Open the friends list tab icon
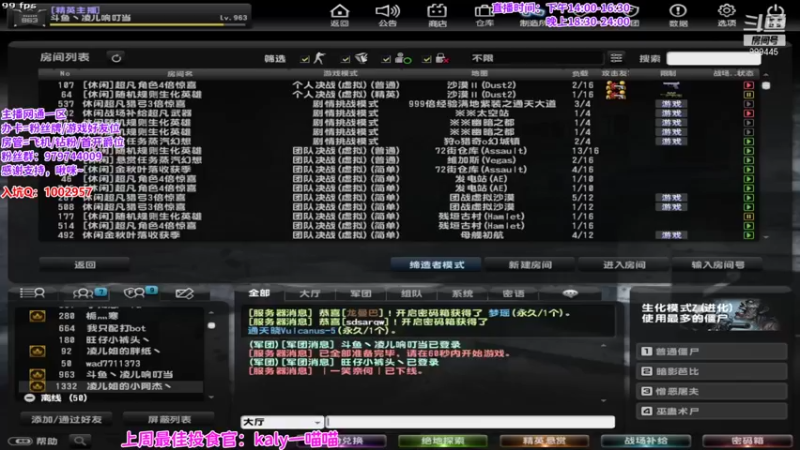 click(x=32, y=293)
